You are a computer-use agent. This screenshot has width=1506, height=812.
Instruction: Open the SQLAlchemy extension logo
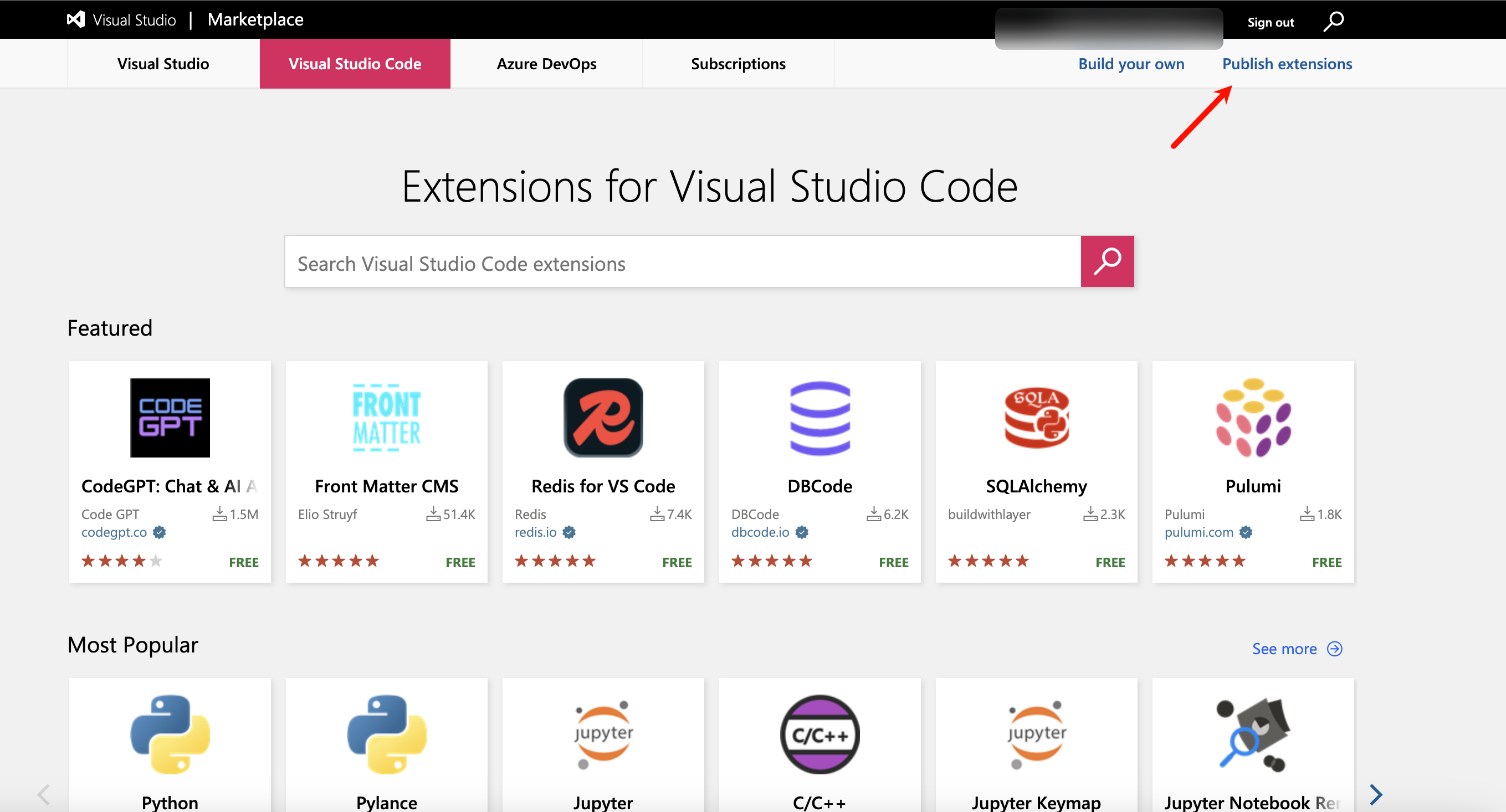(1037, 418)
